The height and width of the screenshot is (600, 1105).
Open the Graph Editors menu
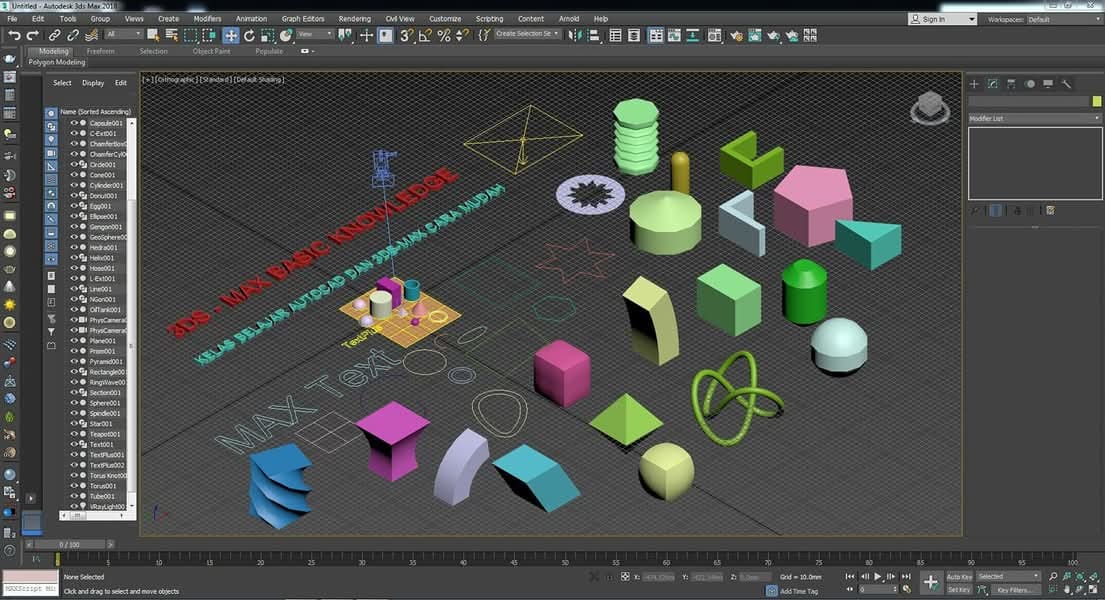[303, 19]
